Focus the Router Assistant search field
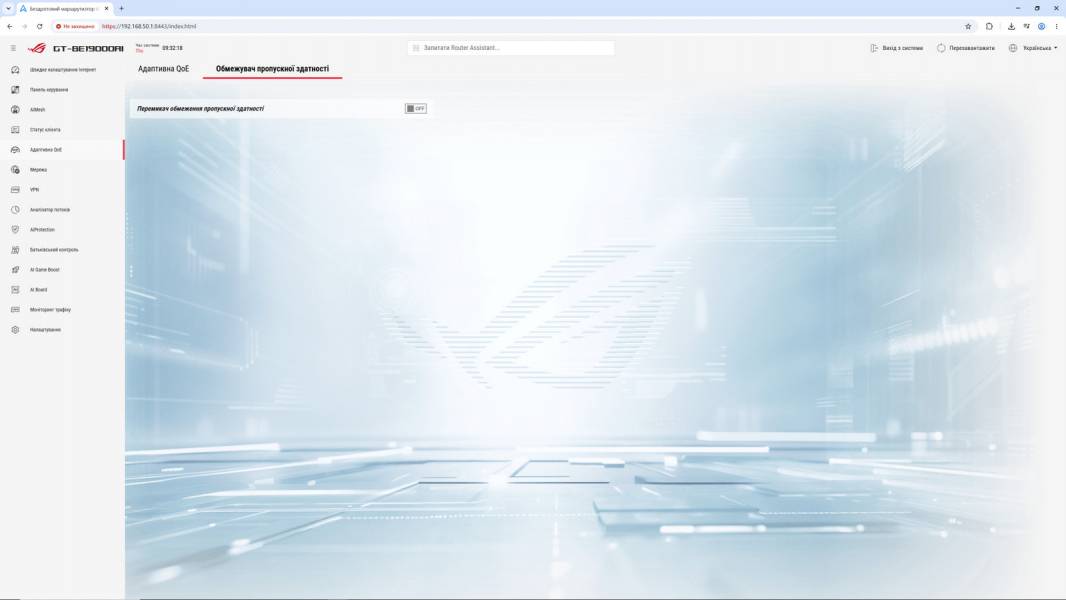This screenshot has width=1066, height=600. pyautogui.click(x=511, y=48)
